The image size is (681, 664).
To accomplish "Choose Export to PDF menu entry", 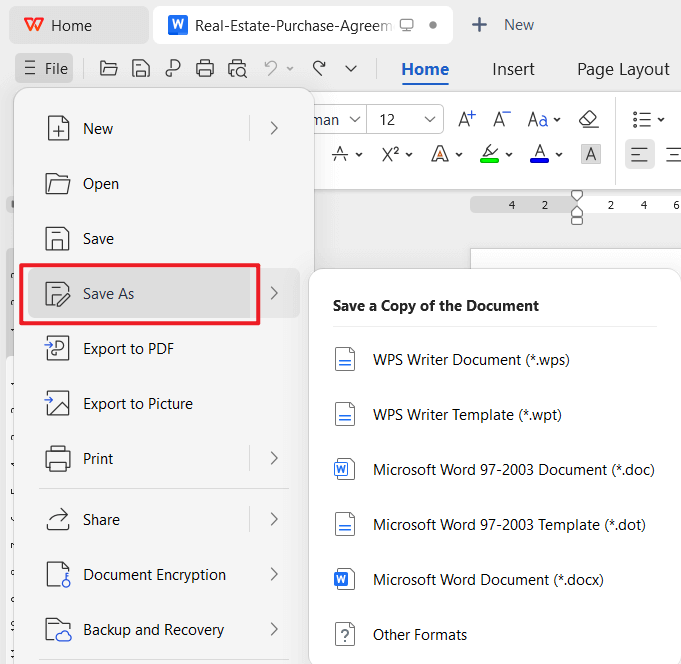I will [163, 349].
